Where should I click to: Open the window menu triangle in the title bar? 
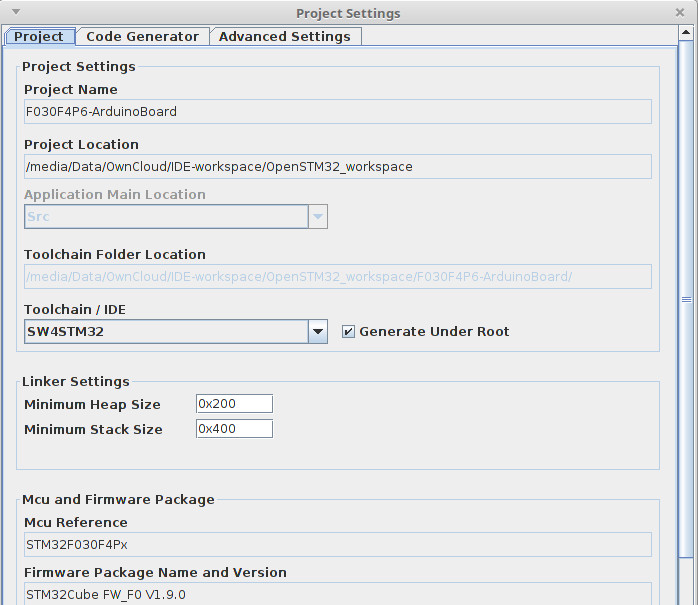(x=16, y=12)
